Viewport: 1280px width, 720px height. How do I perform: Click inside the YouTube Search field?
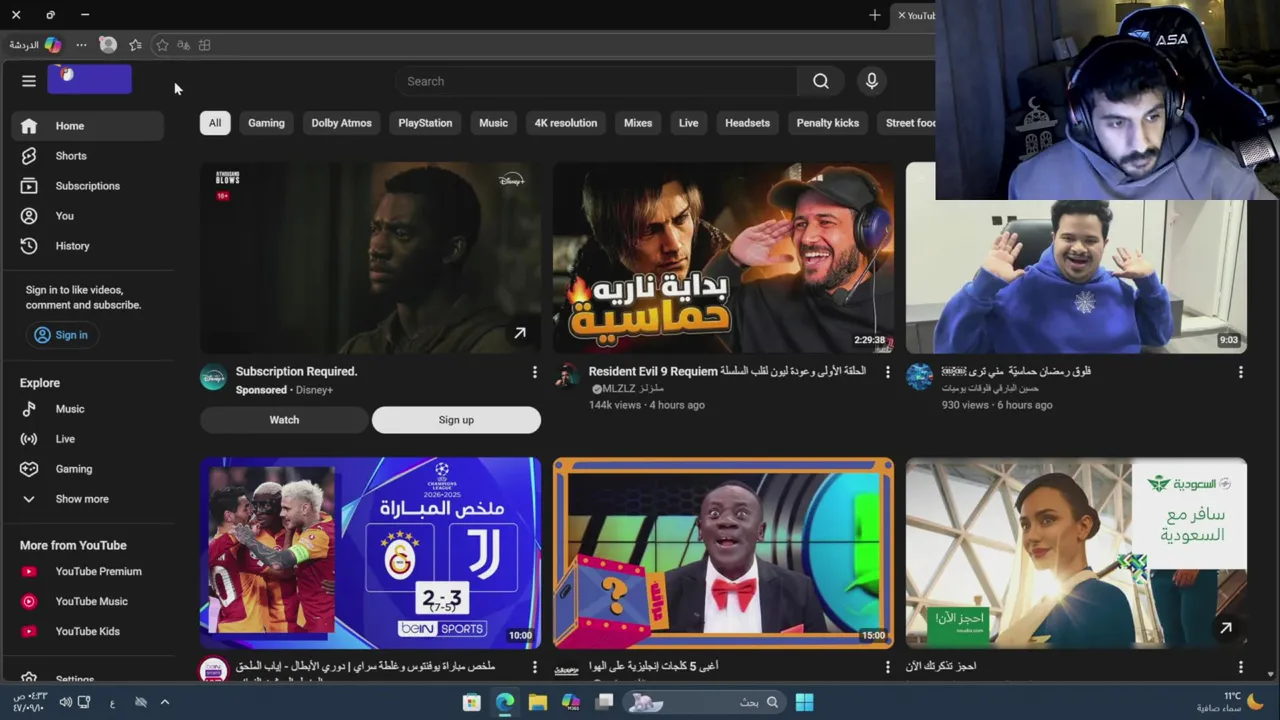tap(596, 81)
